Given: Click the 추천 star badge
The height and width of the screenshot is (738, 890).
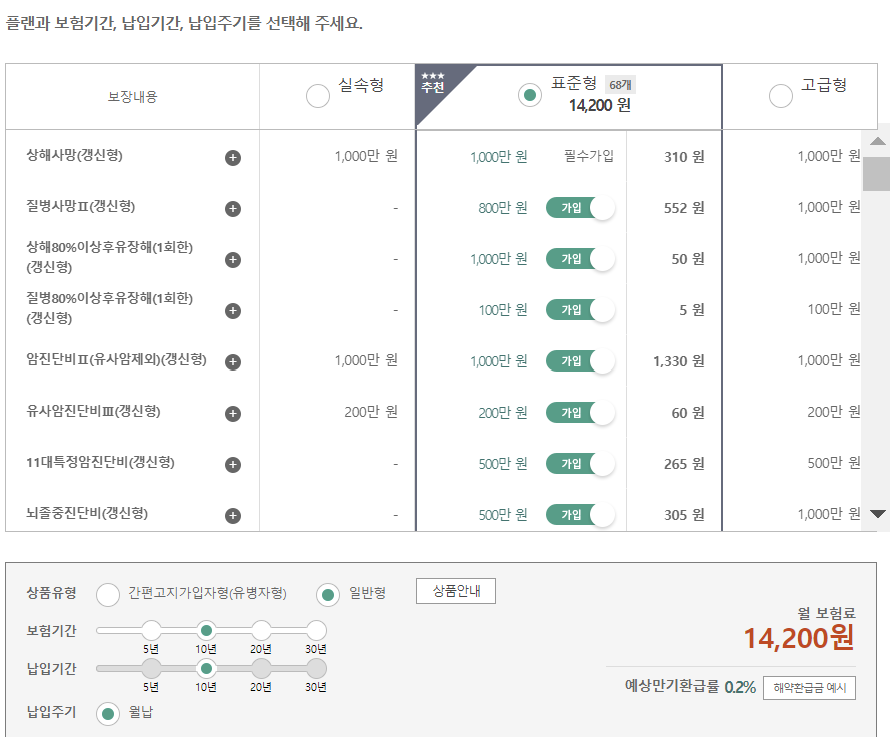Looking at the screenshot, I should click(433, 83).
